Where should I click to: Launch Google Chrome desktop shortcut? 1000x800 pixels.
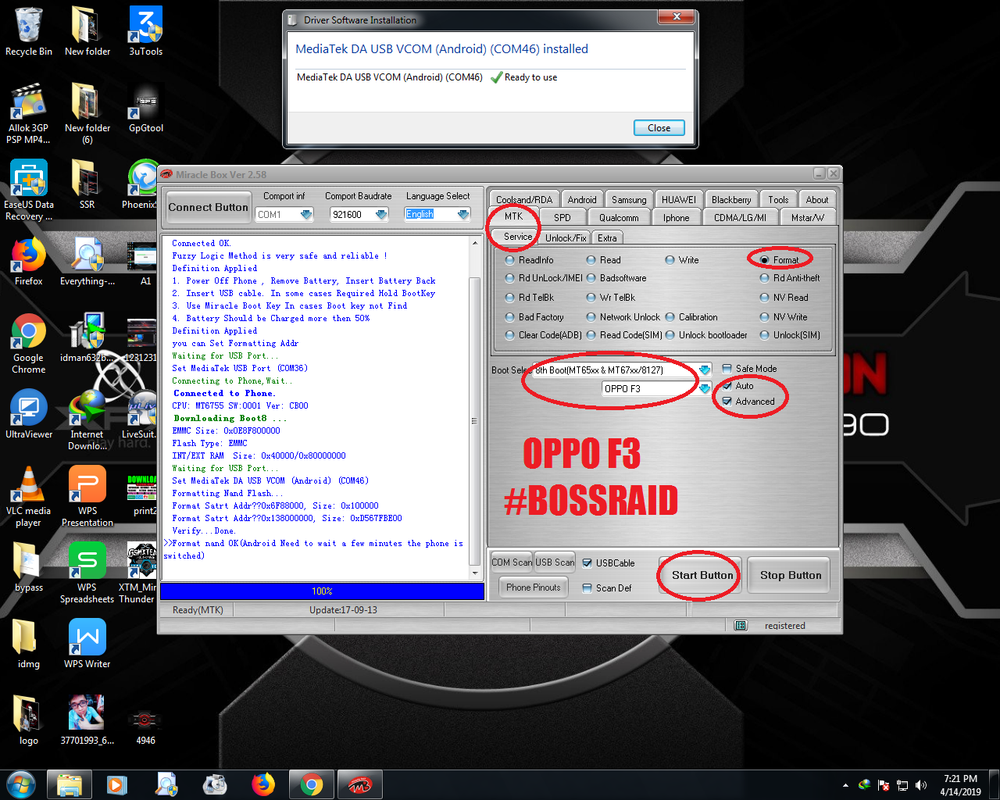(x=28, y=343)
